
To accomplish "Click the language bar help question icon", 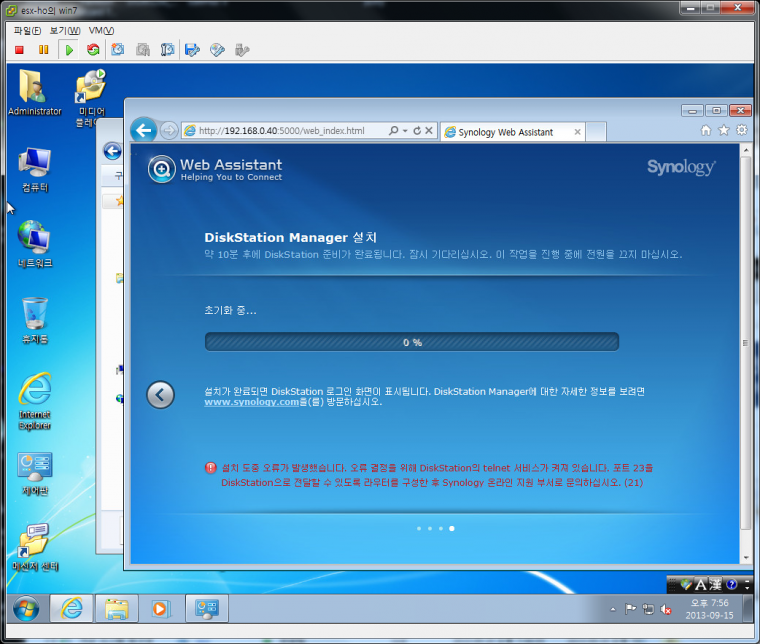I will [732, 584].
